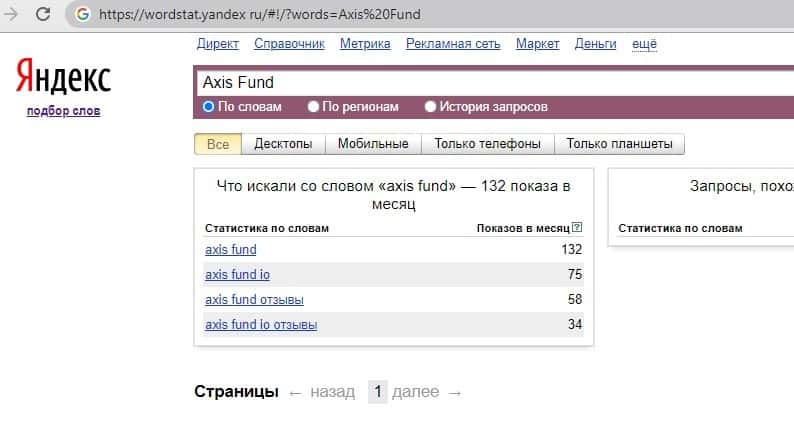The width and height of the screenshot is (794, 428).
Task: Switch to the Только планшеты tab
Action: pyautogui.click(x=619, y=144)
